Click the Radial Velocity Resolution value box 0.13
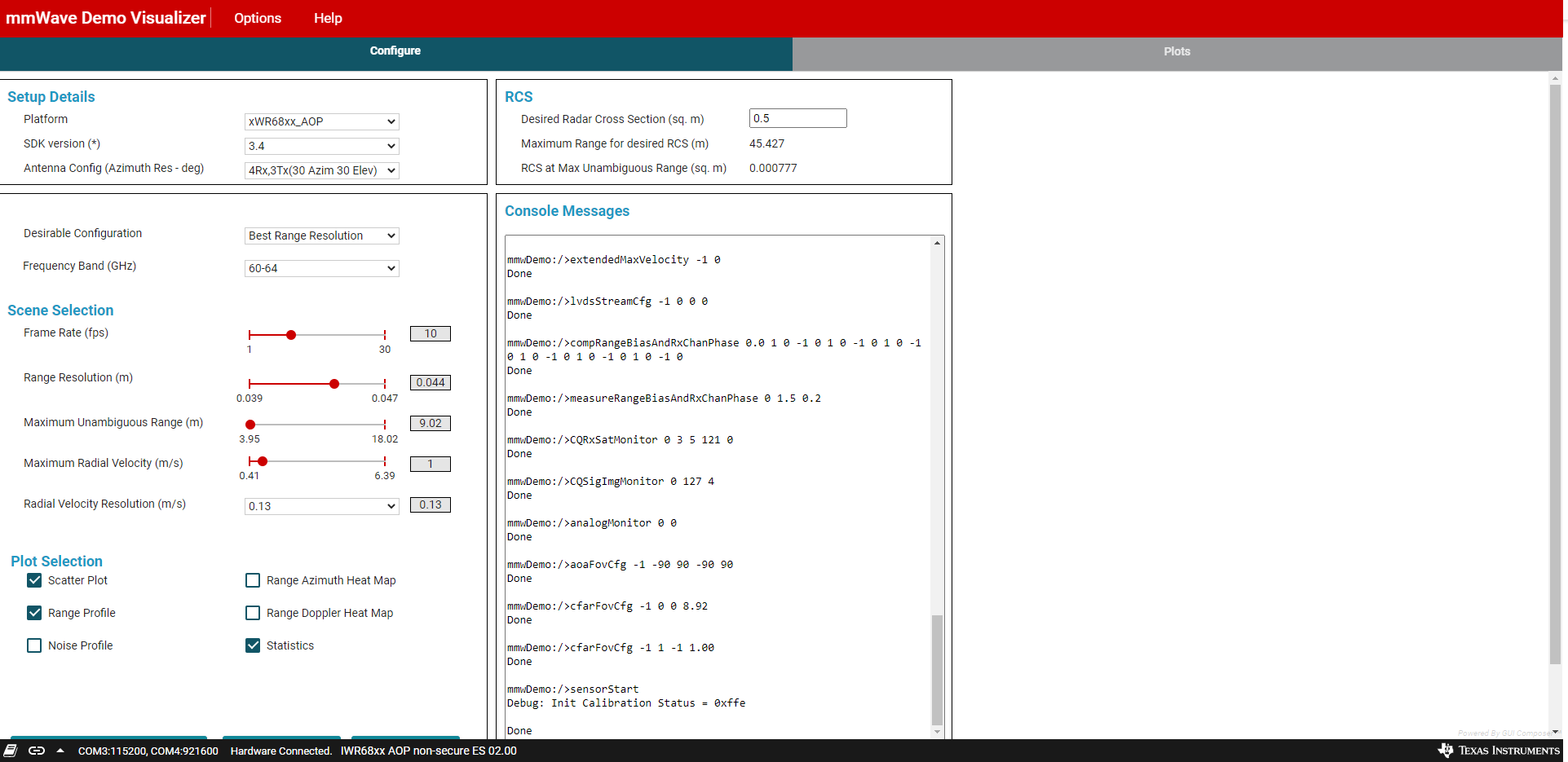The width and height of the screenshot is (1568, 762). (431, 504)
